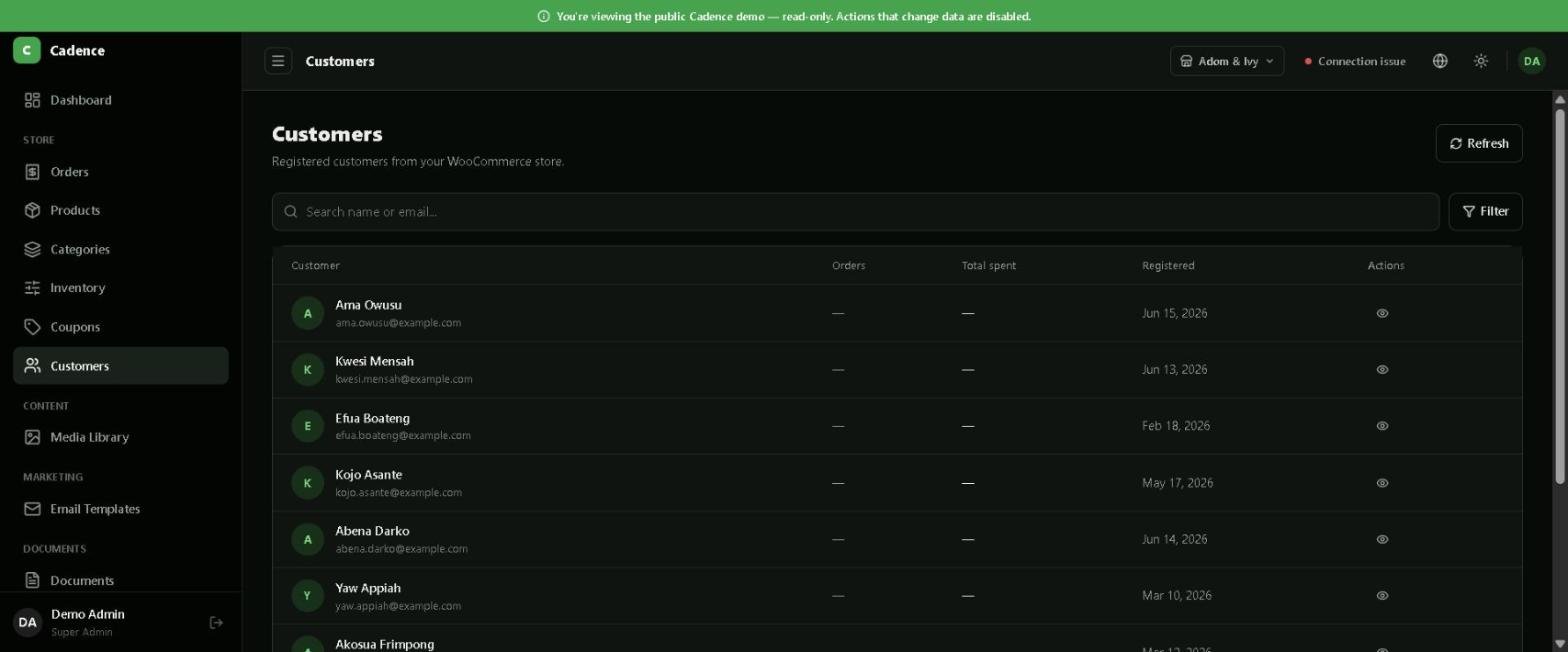
Task: Click Abena Darko's A avatar
Action: tap(307, 539)
